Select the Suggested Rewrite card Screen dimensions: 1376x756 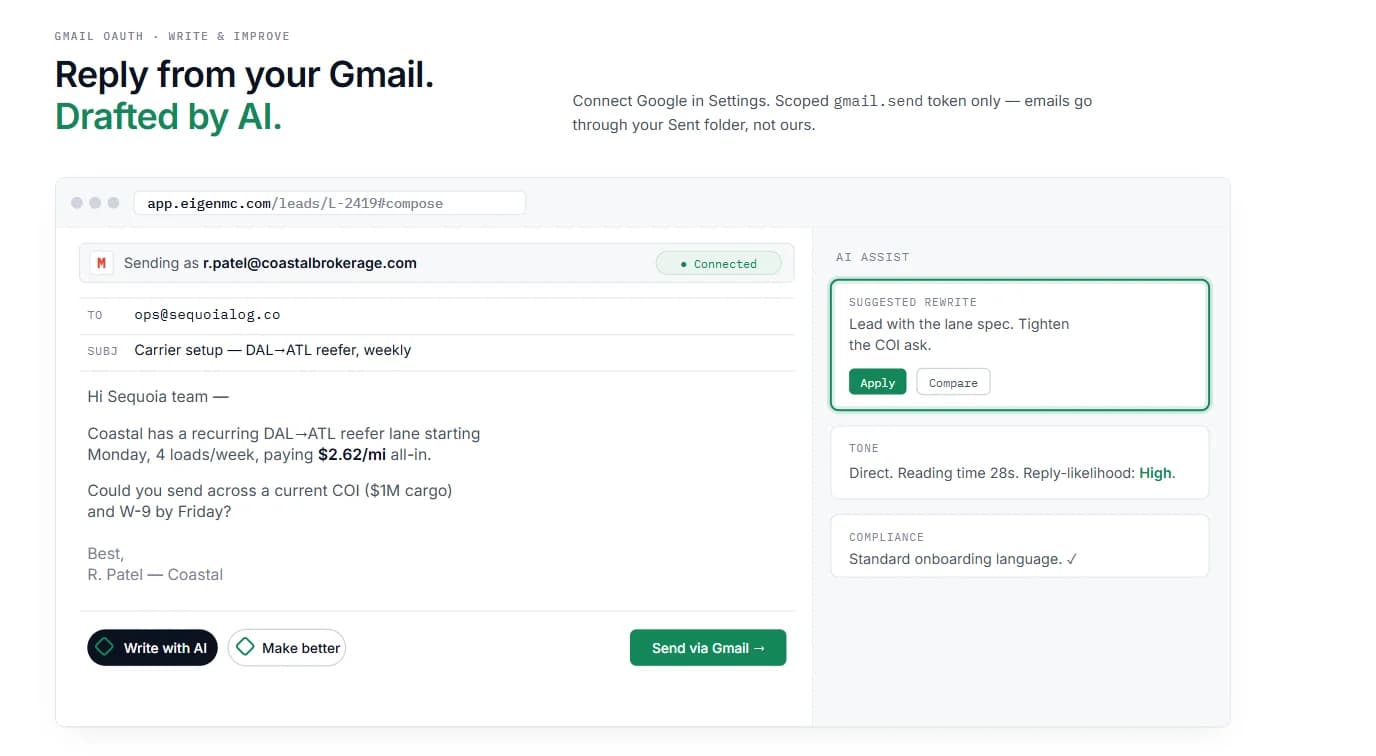(1019, 345)
